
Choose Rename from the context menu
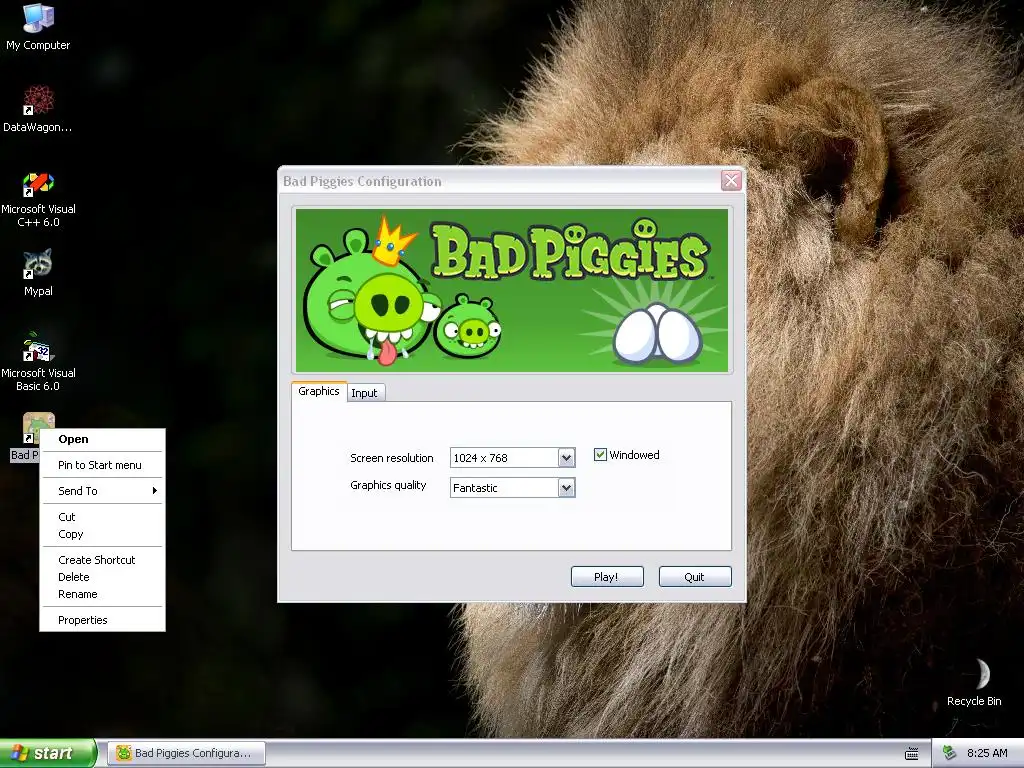pyautogui.click(x=103, y=594)
